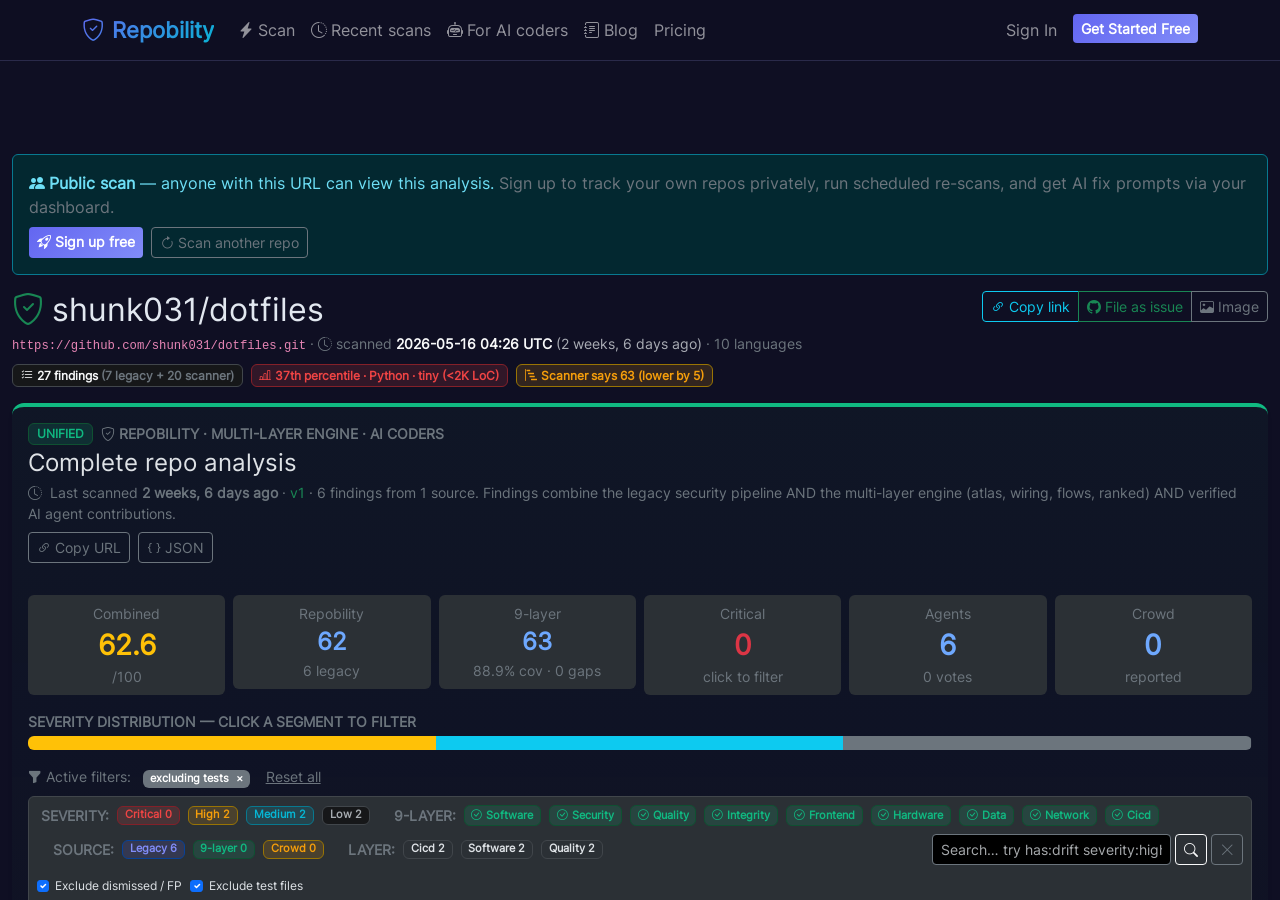1280x900 pixels.
Task: Click the Copy link button
Action: (x=1030, y=306)
